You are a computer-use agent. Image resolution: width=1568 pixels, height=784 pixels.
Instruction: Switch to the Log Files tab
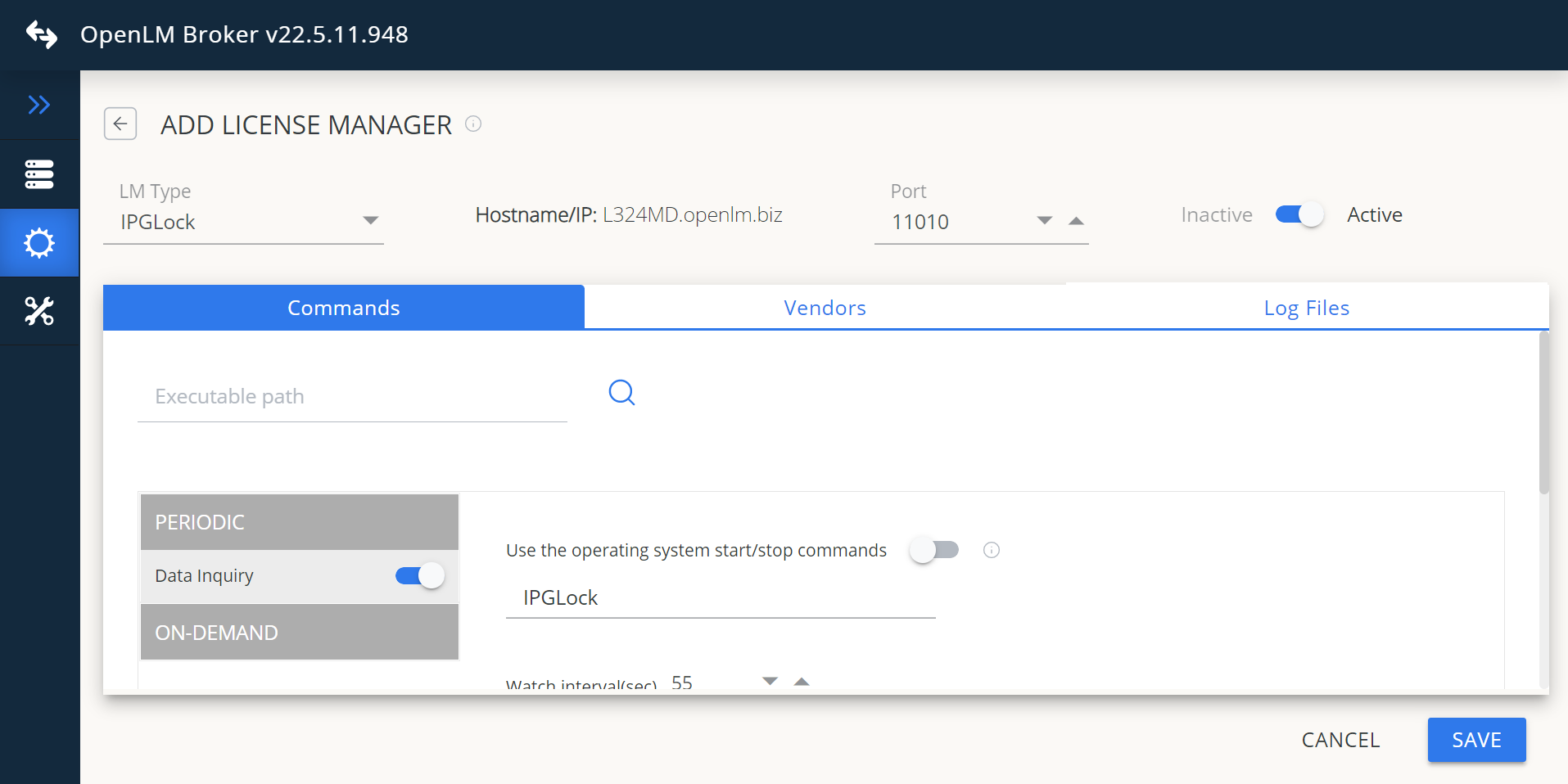1305,307
